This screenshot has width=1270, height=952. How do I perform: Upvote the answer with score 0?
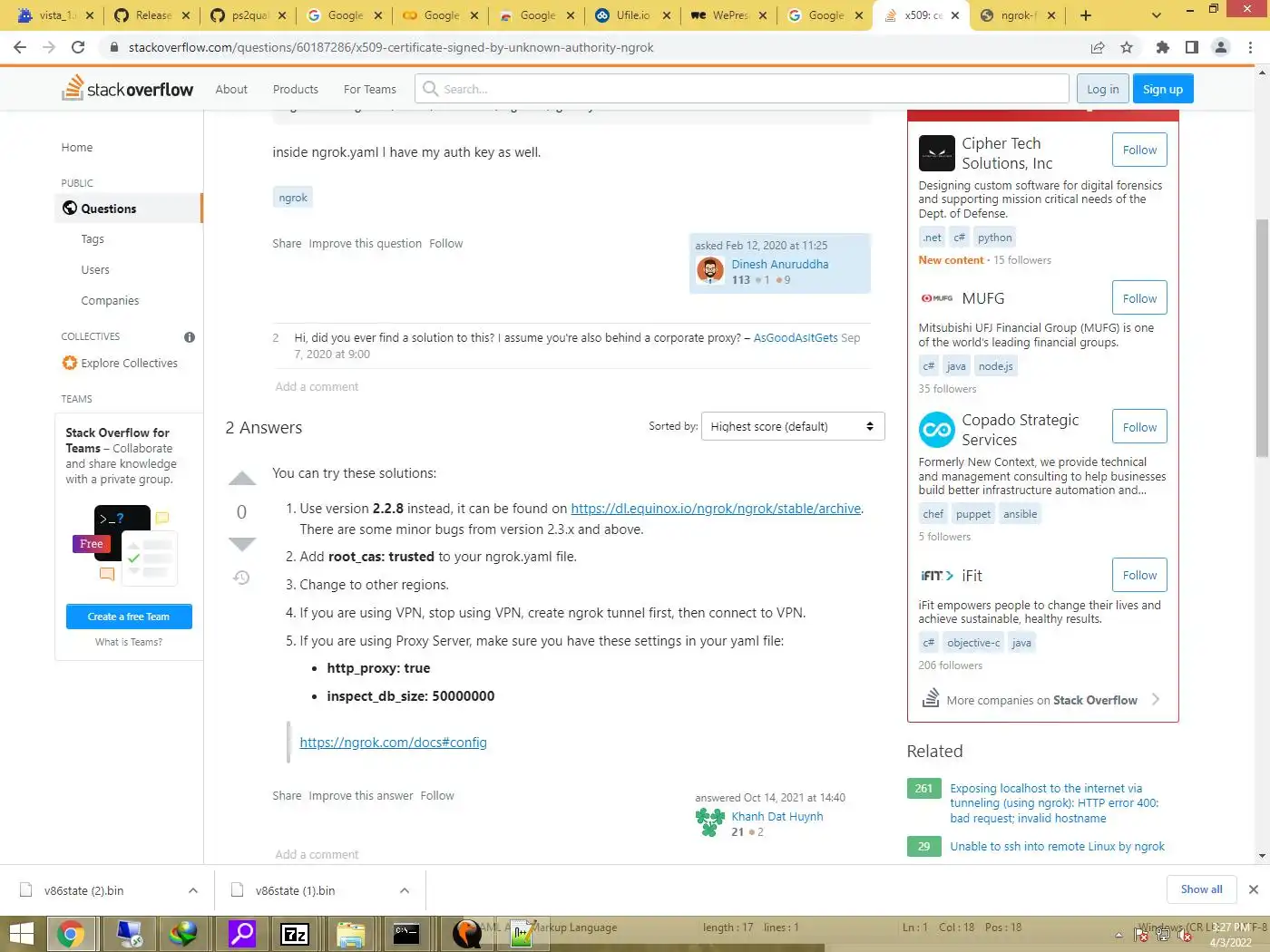coord(241,479)
